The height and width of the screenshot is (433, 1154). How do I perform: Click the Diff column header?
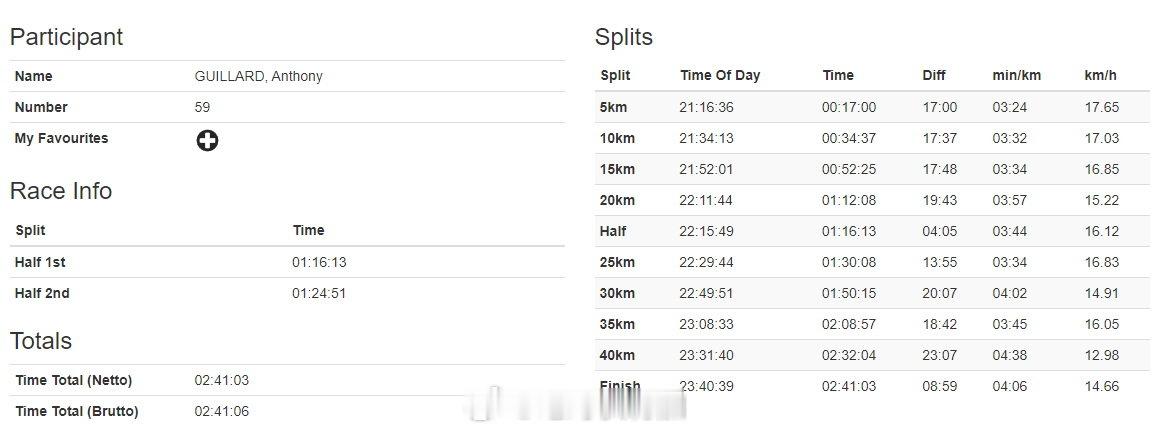tap(934, 75)
